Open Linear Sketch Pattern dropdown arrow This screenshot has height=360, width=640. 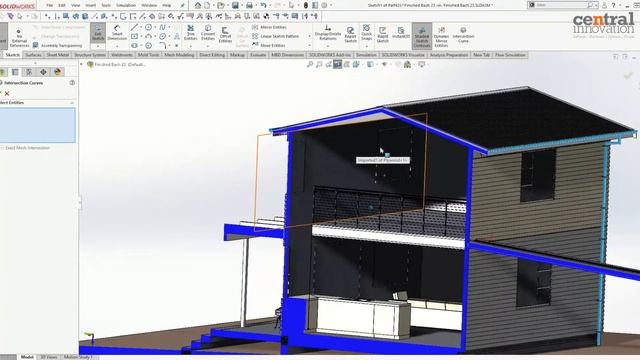coord(309,36)
